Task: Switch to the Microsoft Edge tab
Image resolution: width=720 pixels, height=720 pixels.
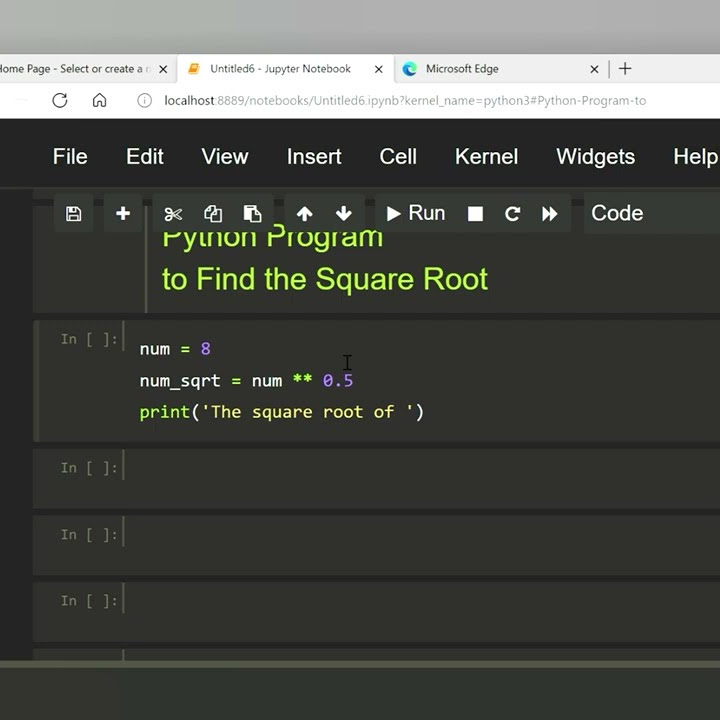Action: [462, 69]
